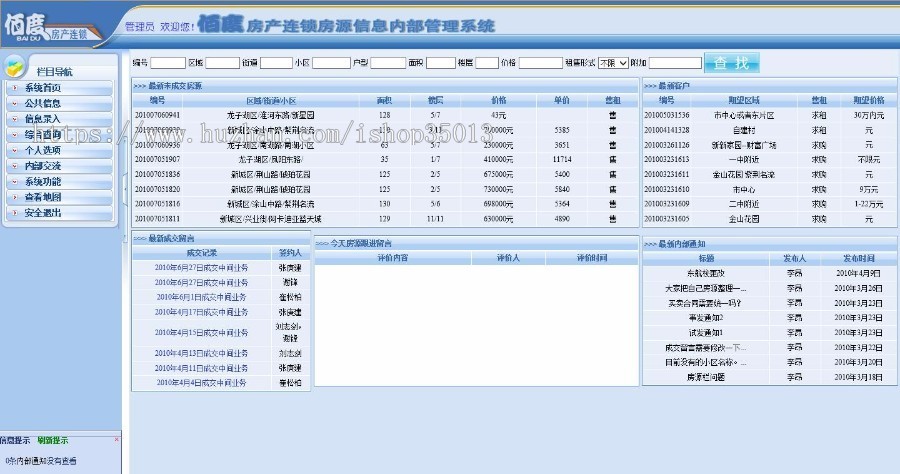Click the 2010年4月9日 publish date cell
This screenshot has width=900, height=474.
858,273
